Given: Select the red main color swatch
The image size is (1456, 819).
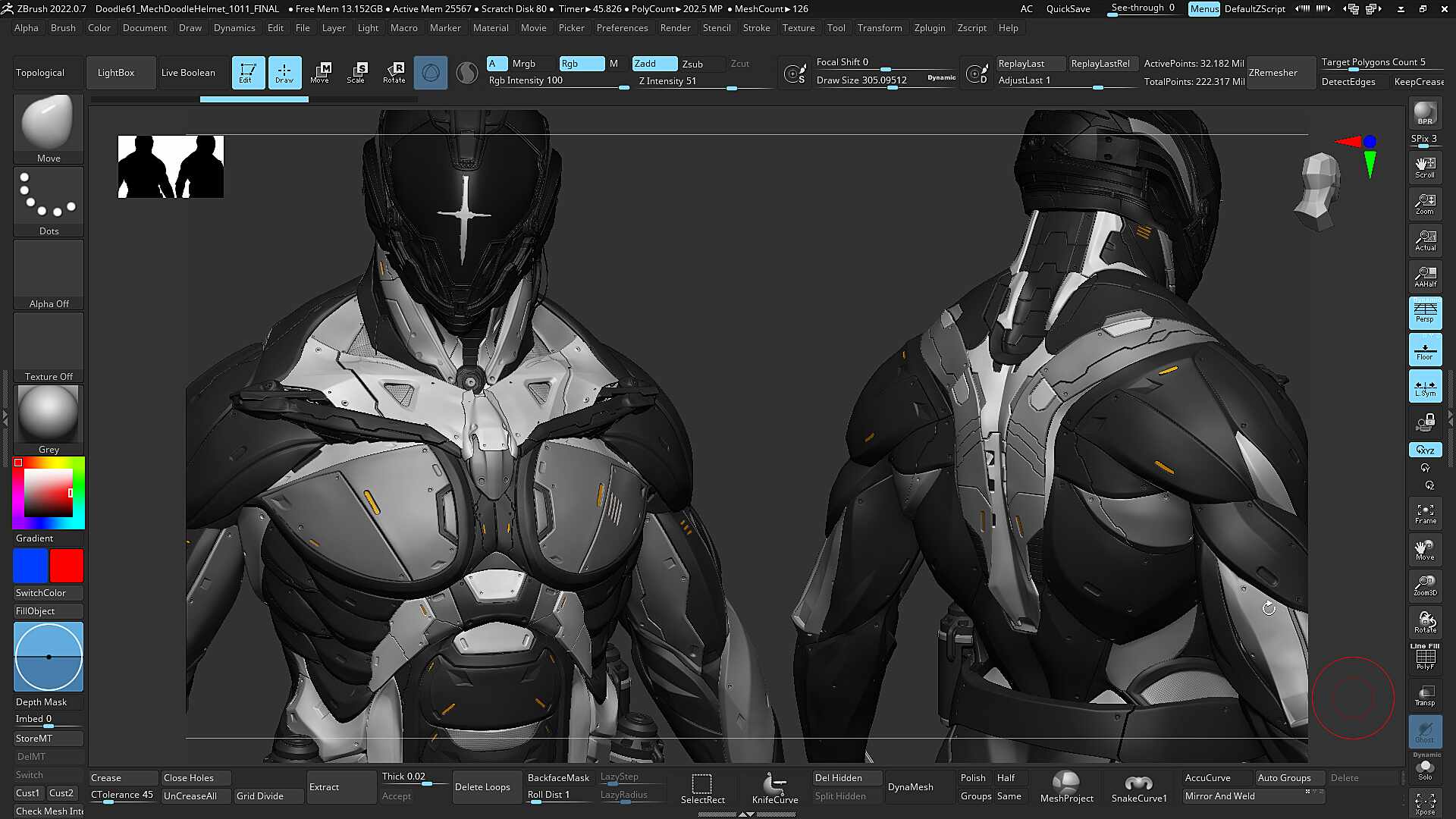Looking at the screenshot, I should (67, 566).
